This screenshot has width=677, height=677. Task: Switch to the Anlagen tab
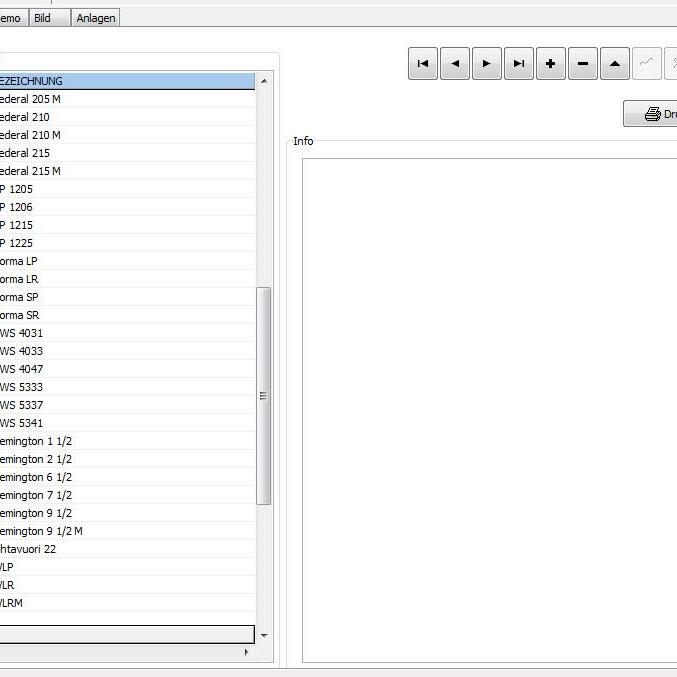(95, 18)
